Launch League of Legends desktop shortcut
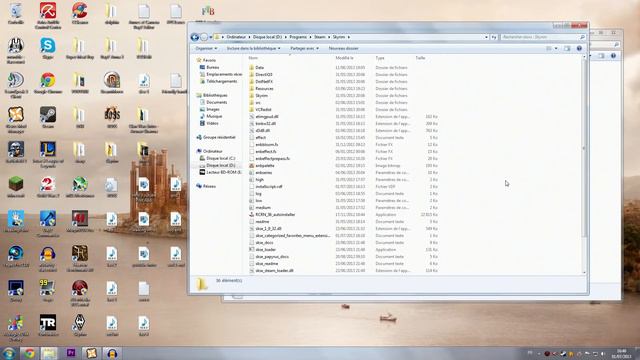Screen dimensions: 640x360 (x=48, y=154)
